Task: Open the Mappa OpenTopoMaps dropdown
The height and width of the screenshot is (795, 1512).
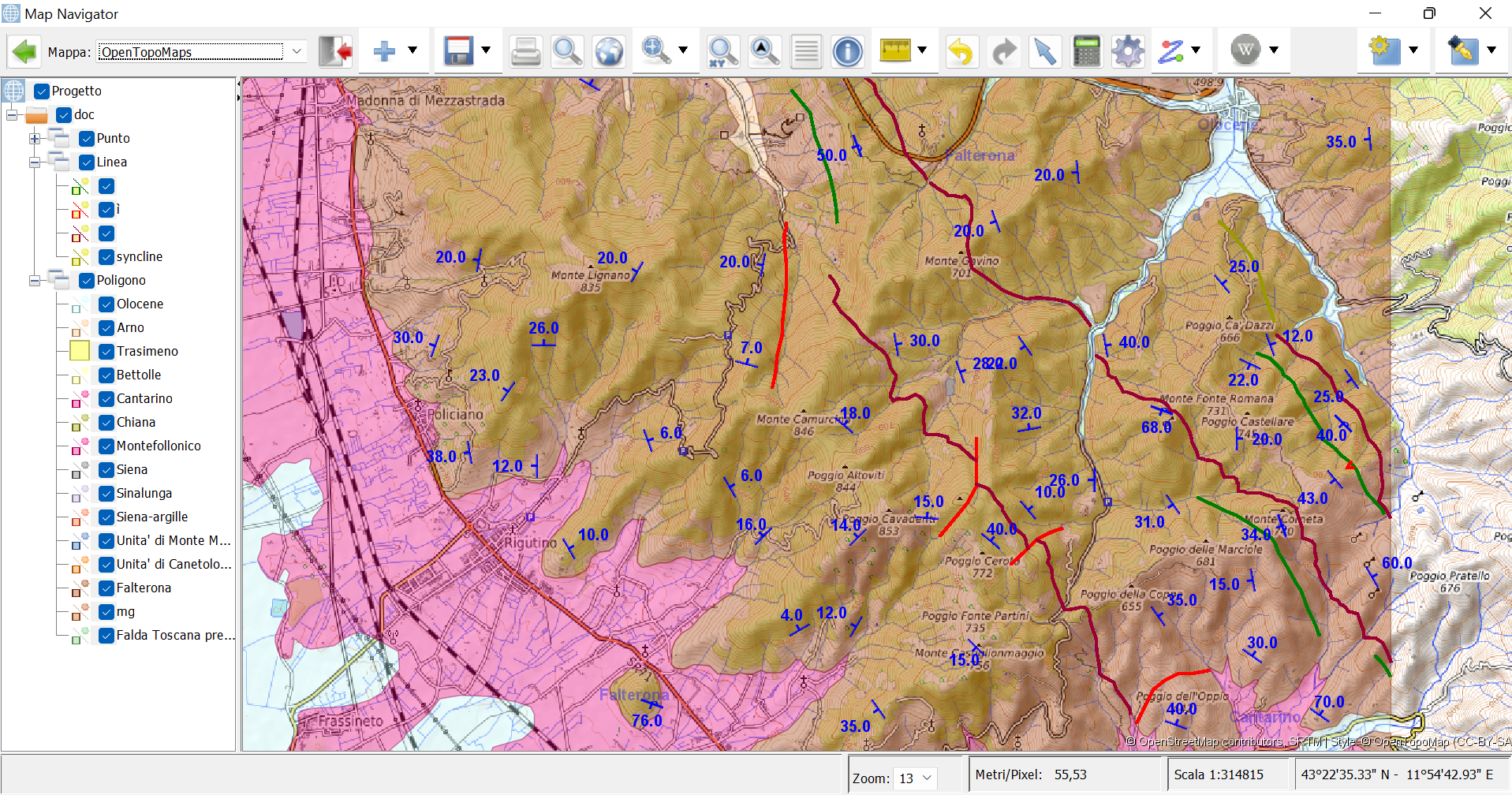Action: click(201, 52)
